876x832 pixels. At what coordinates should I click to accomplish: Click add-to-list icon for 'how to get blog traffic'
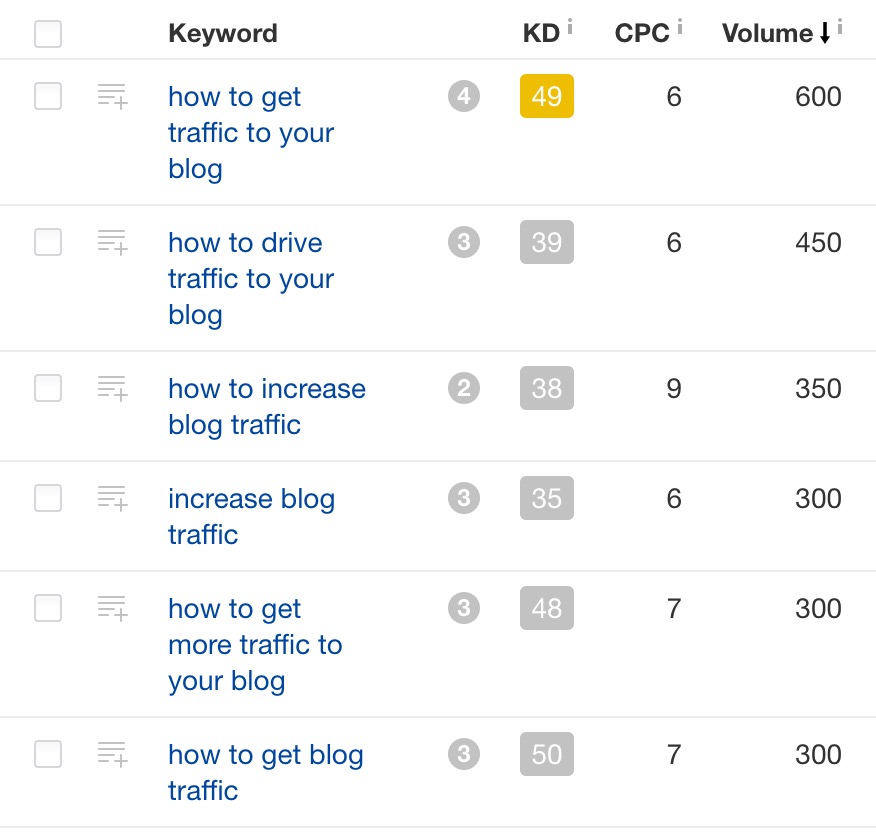112,754
